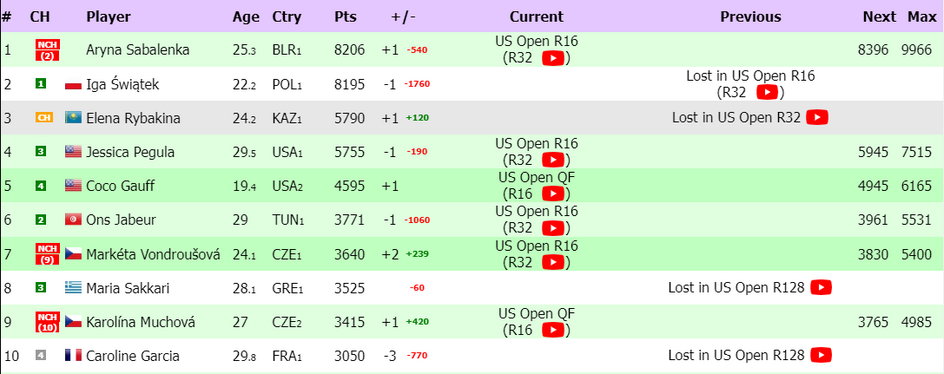Click YouTube icon in Elena Rybakina's row
This screenshot has height=374, width=944.
point(817,117)
